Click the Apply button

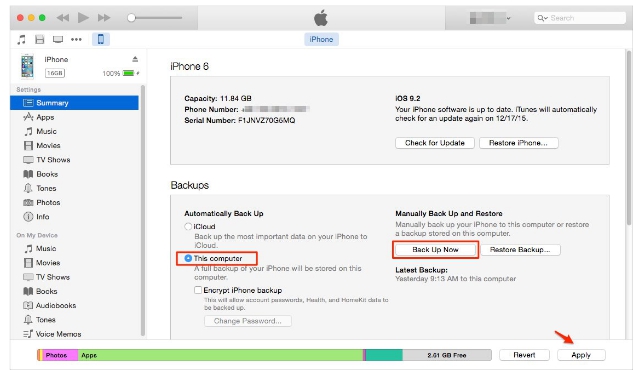tap(581, 355)
